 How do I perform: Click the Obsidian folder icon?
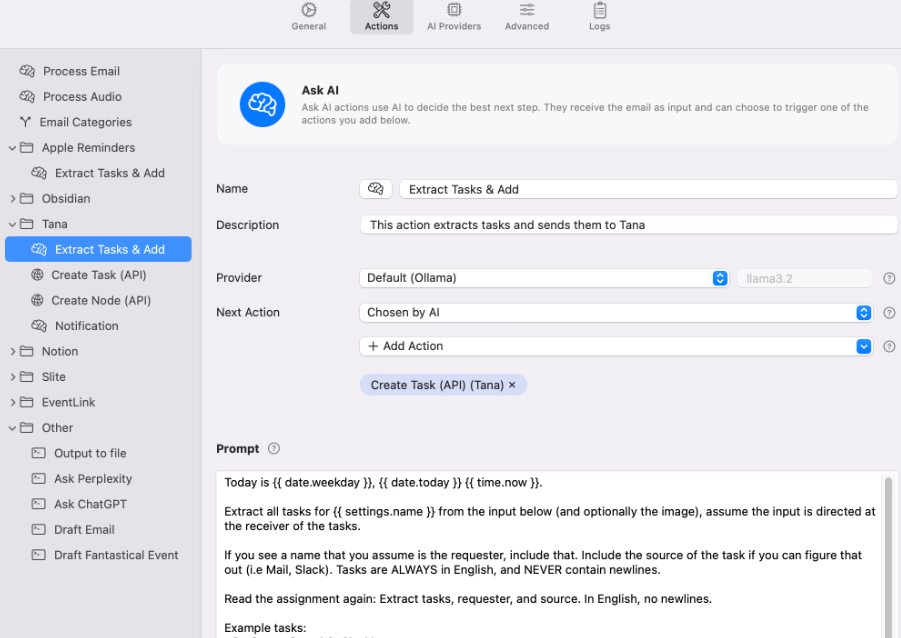click(26, 198)
